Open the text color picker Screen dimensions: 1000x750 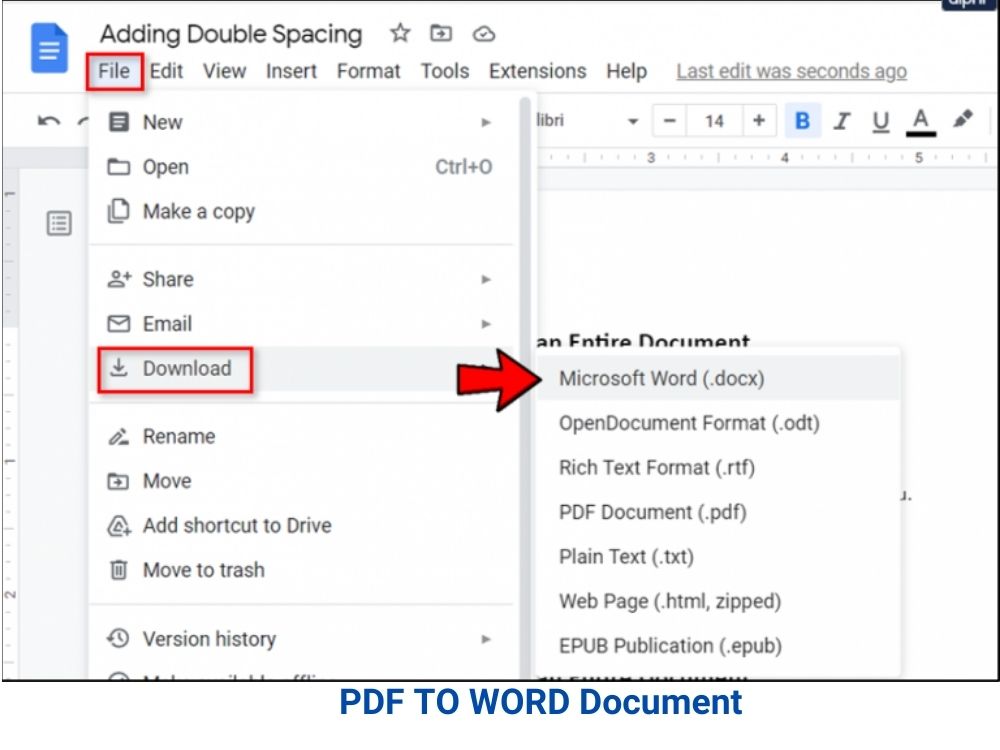tap(920, 122)
